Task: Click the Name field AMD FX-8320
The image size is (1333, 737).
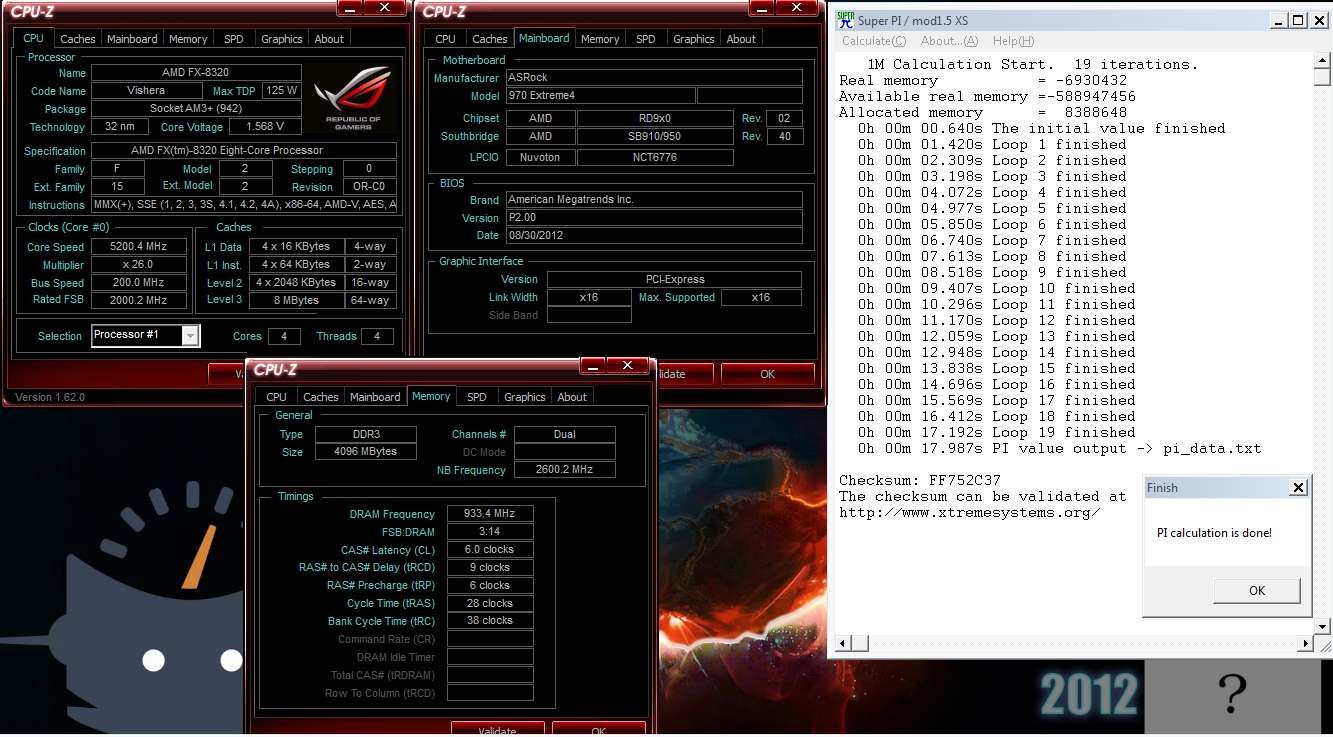Action: pos(194,73)
